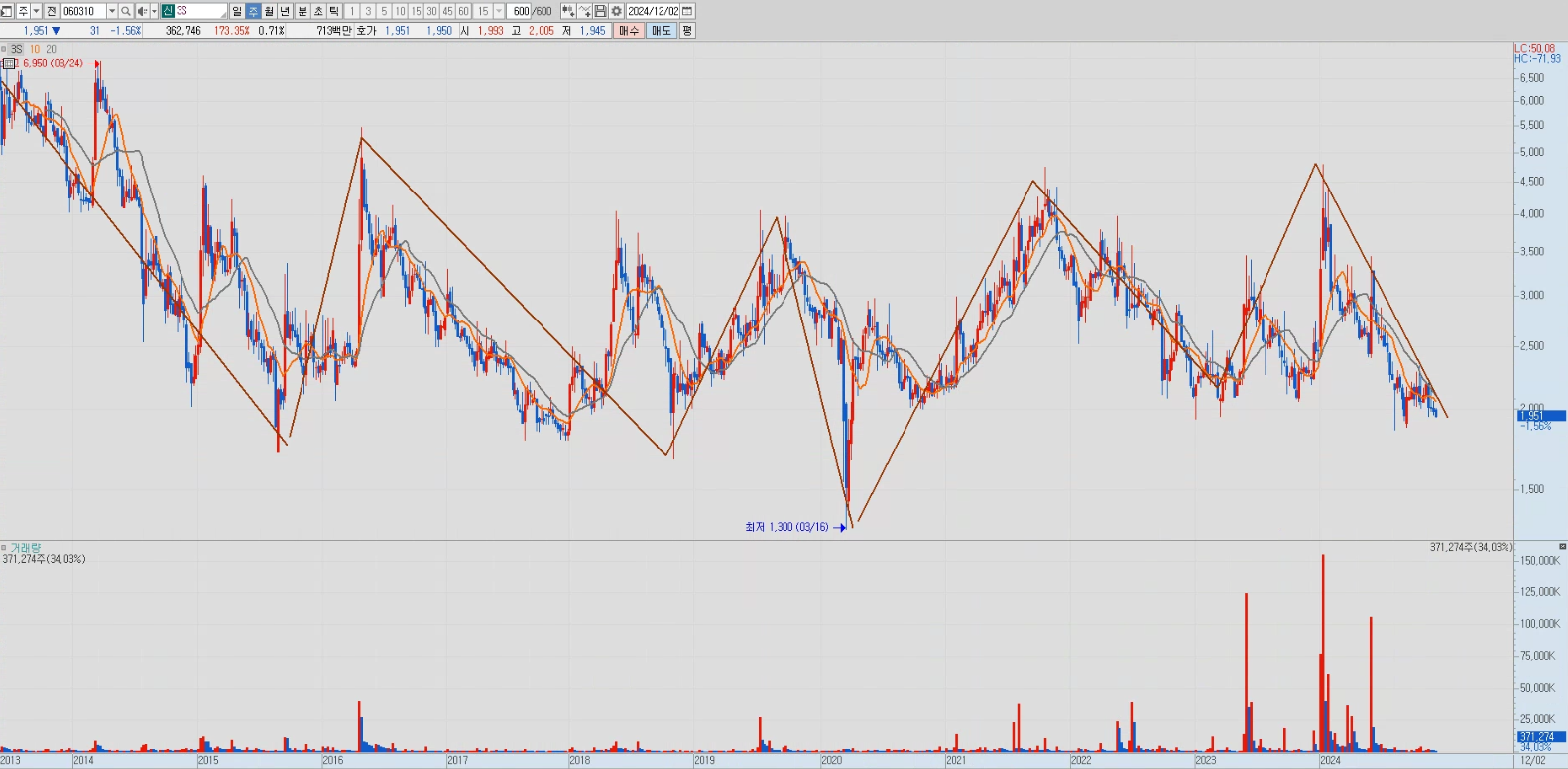1568x769 pixels.
Task: Open chart settings gear icon
Action: click(x=617, y=11)
